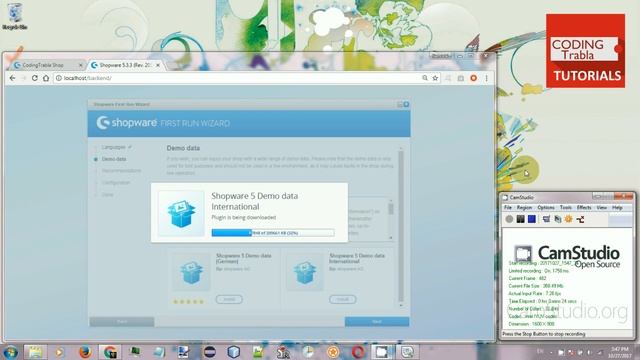Viewport: 640px width, 360px height.
Task: Open CamStudio File menu
Action: coord(508,208)
